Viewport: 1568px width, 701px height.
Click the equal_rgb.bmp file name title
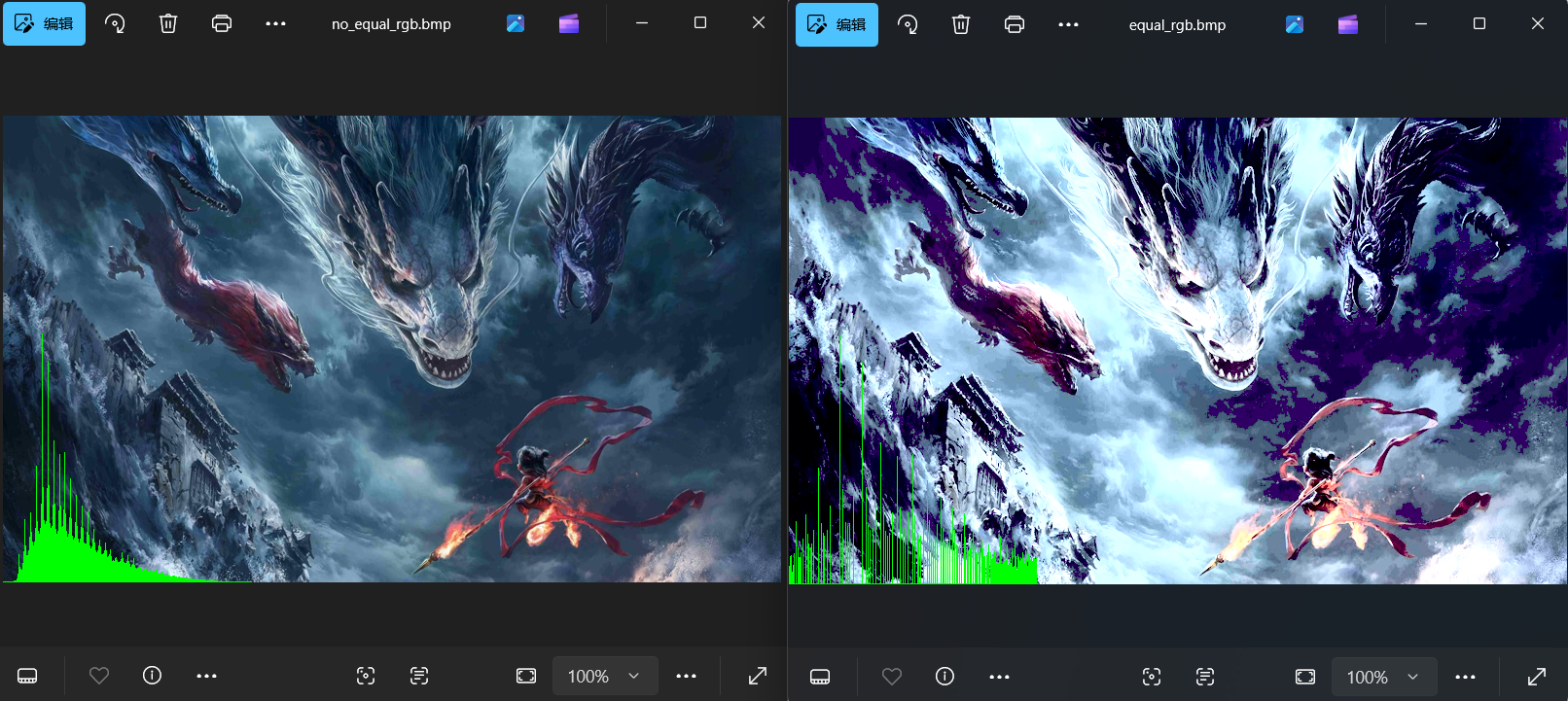(1177, 25)
